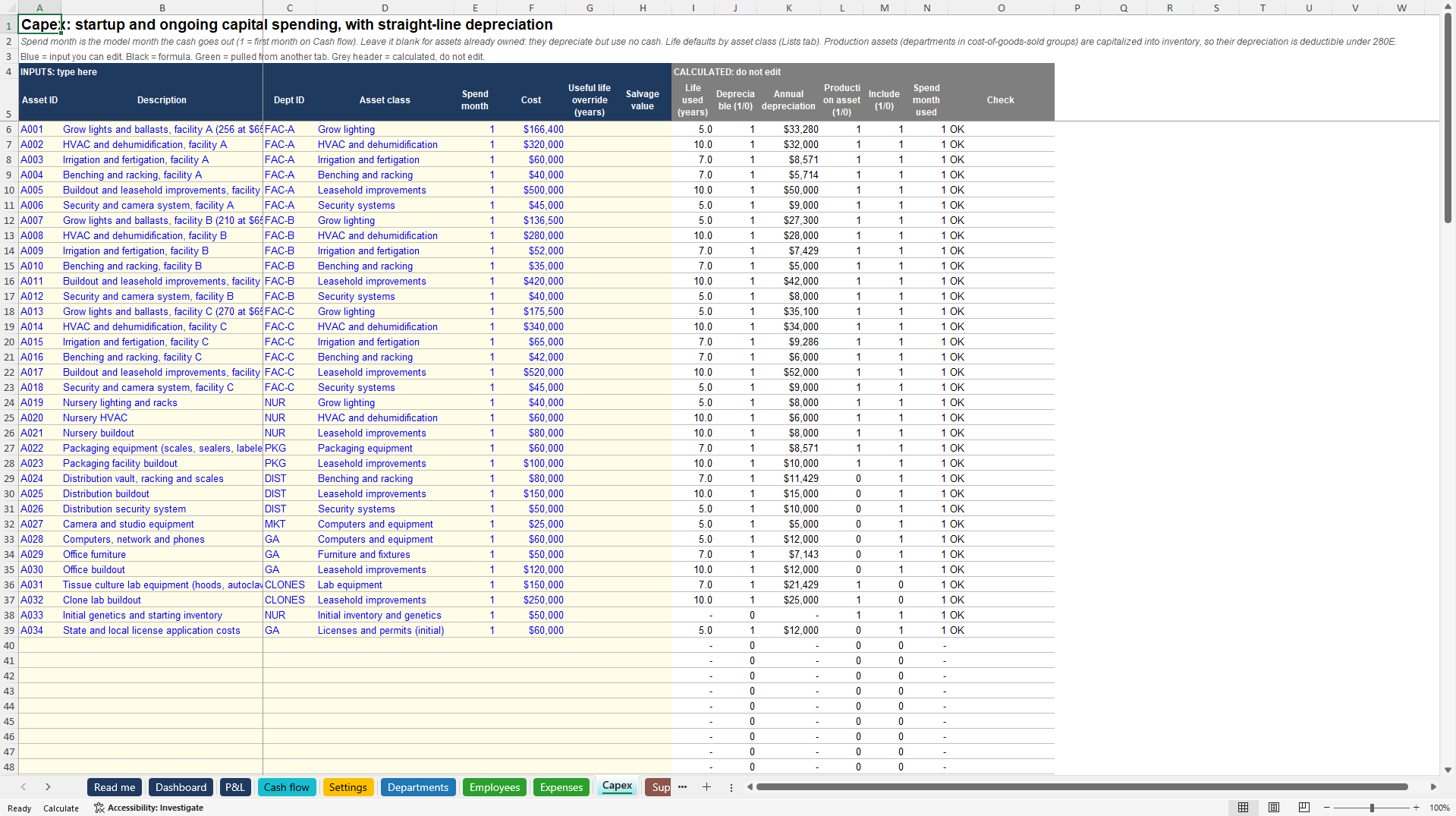This screenshot has width=1456, height=816.
Task: Select annual depreciation $33,280
Action: tap(789, 129)
